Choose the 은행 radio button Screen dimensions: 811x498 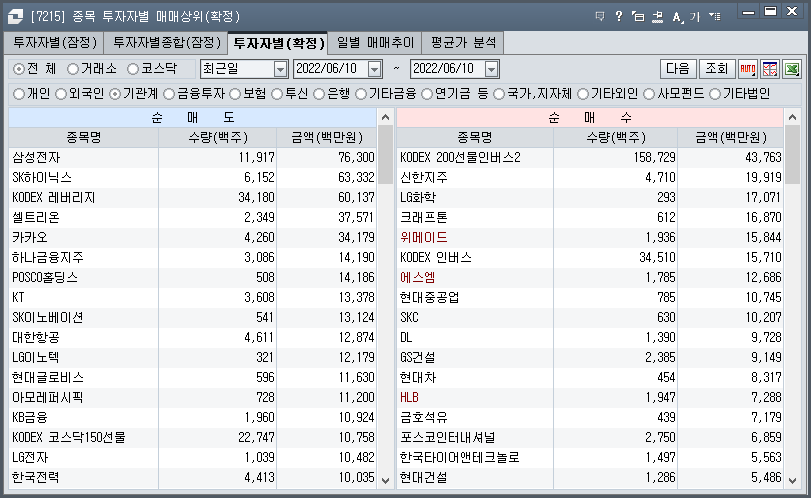(x=319, y=94)
